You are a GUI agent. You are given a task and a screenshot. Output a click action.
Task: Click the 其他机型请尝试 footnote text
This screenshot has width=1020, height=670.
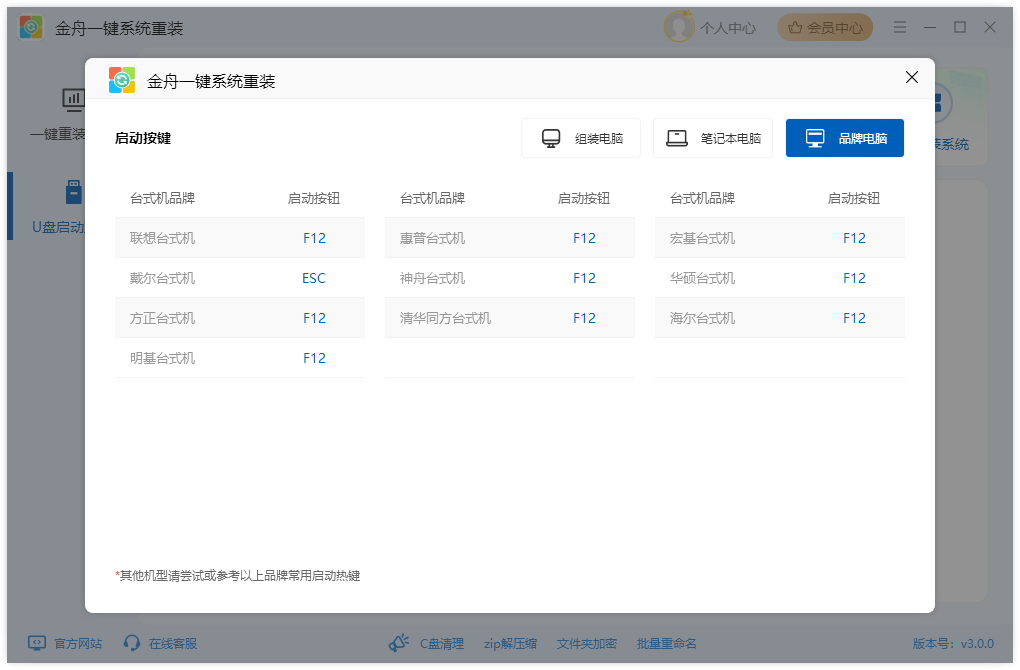point(237,576)
